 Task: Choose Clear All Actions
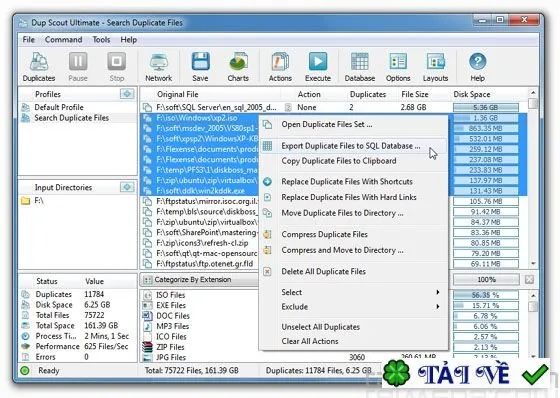coord(354,341)
